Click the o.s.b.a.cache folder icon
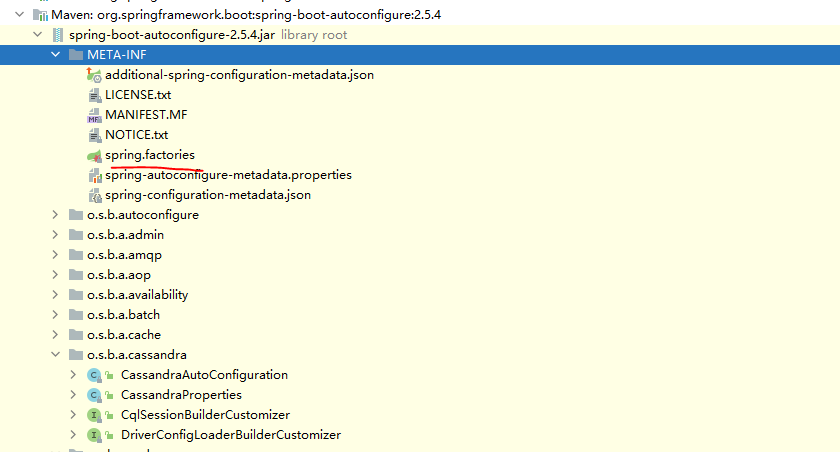 [x=76, y=335]
